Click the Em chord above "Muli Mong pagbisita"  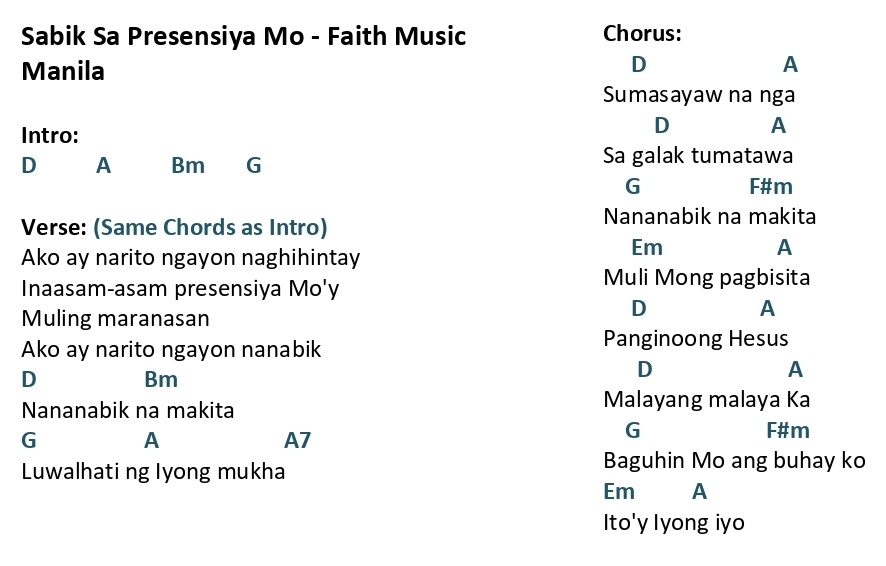tap(646, 247)
